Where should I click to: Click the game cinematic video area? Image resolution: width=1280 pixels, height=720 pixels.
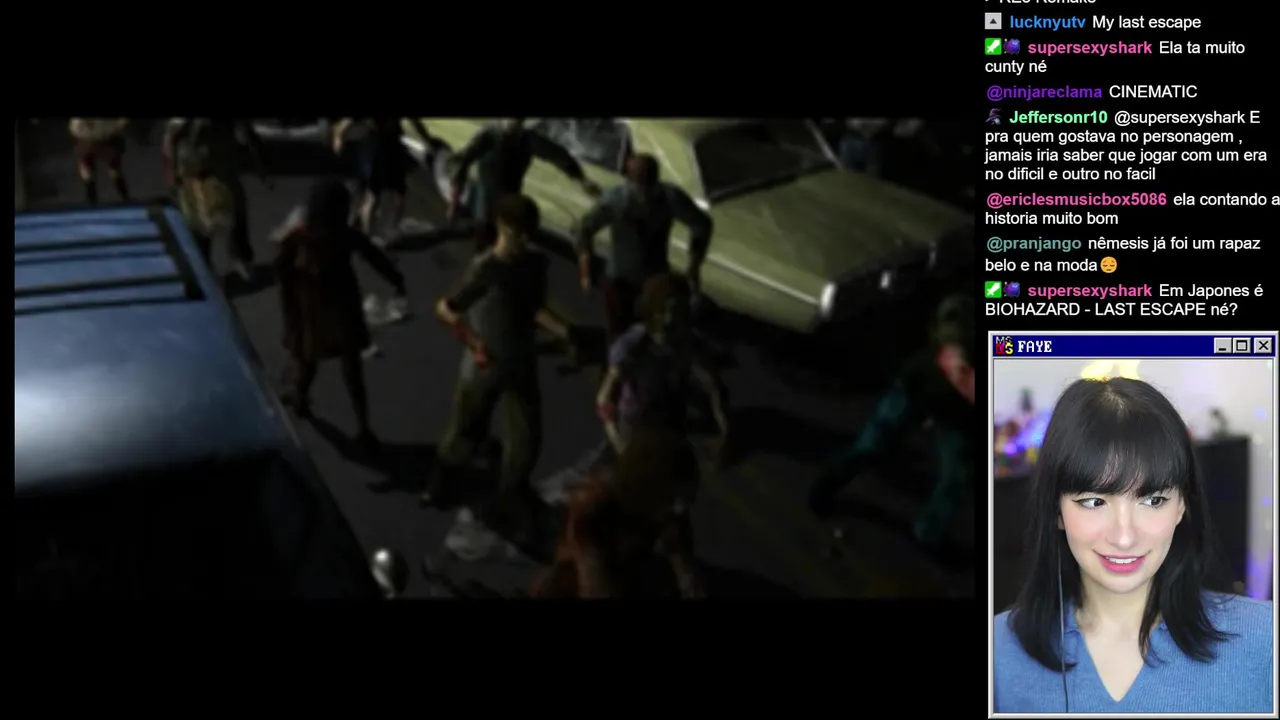[495, 358]
